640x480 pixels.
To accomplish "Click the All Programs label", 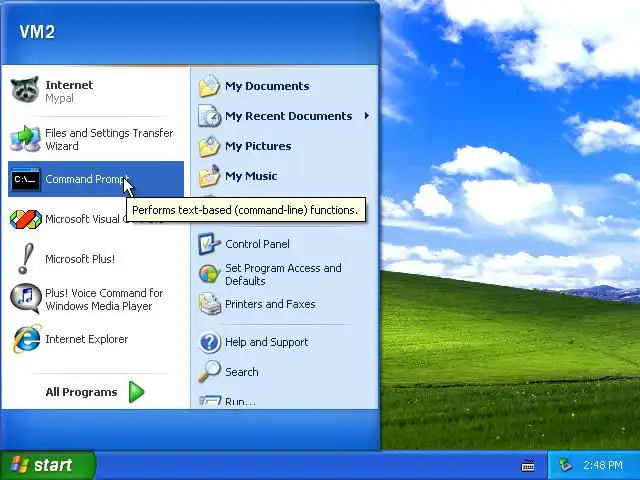I will click(81, 392).
